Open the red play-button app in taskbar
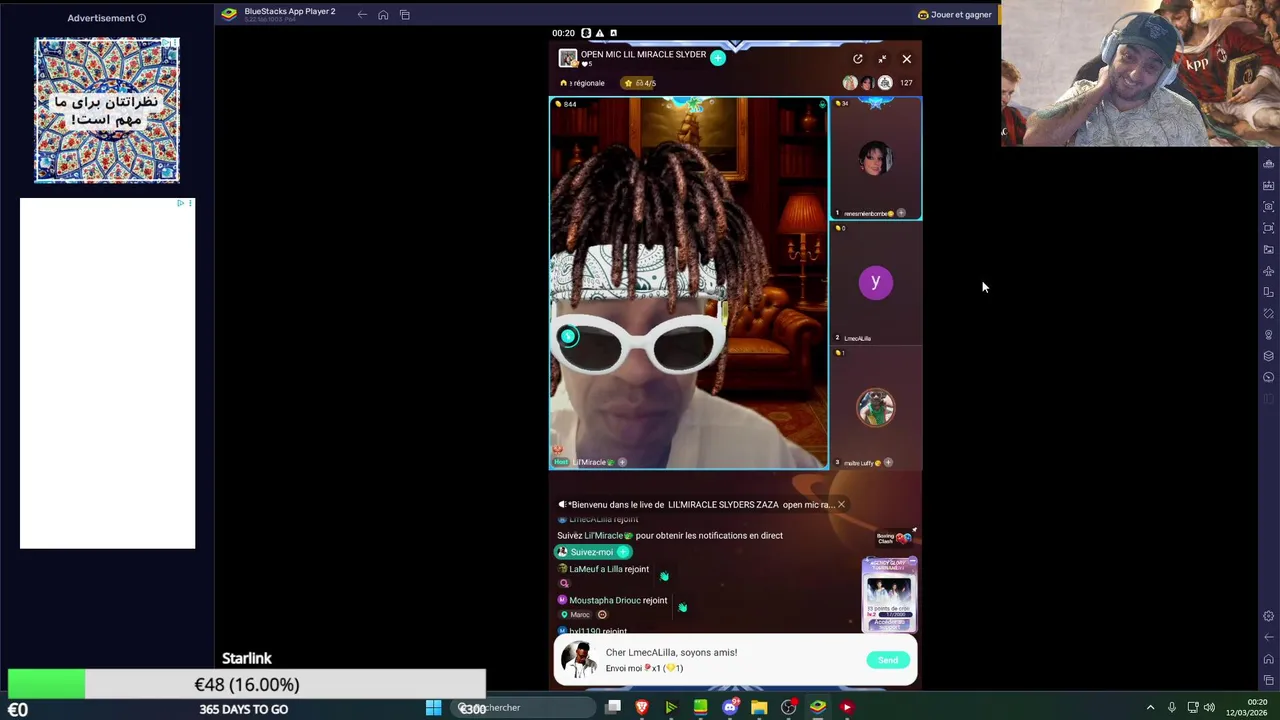Screen dimensions: 1280x720 847,708
